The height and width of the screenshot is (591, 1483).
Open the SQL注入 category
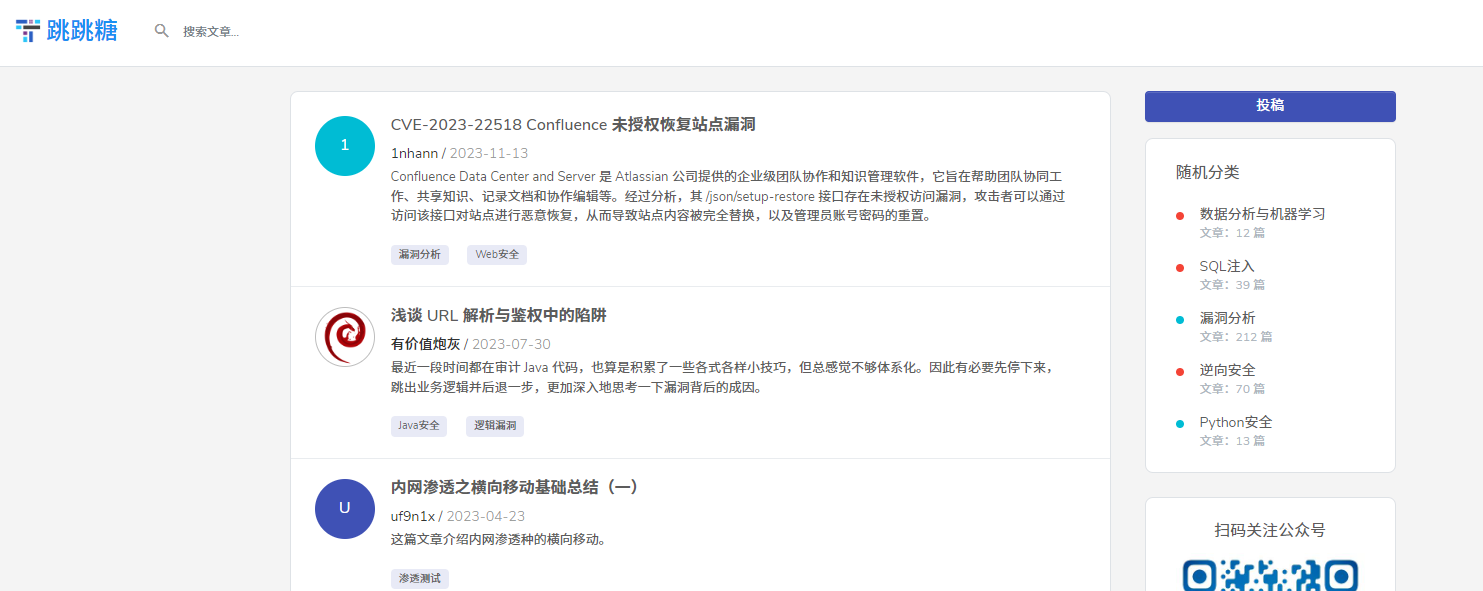tap(1226, 266)
